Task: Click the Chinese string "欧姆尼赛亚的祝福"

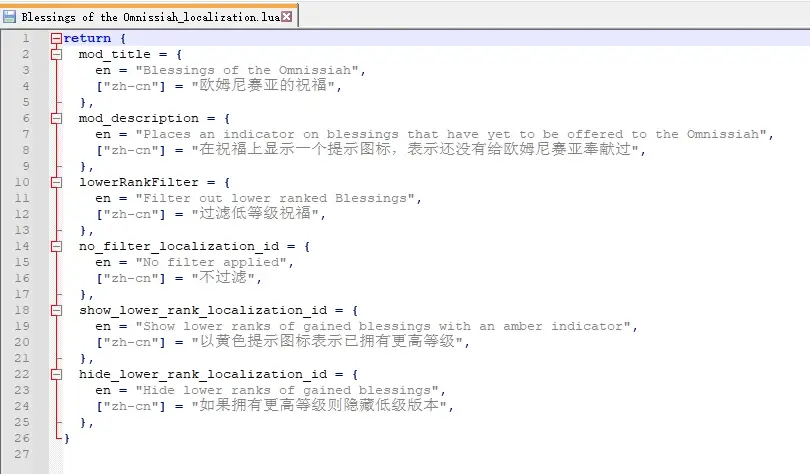Action: [x=263, y=86]
